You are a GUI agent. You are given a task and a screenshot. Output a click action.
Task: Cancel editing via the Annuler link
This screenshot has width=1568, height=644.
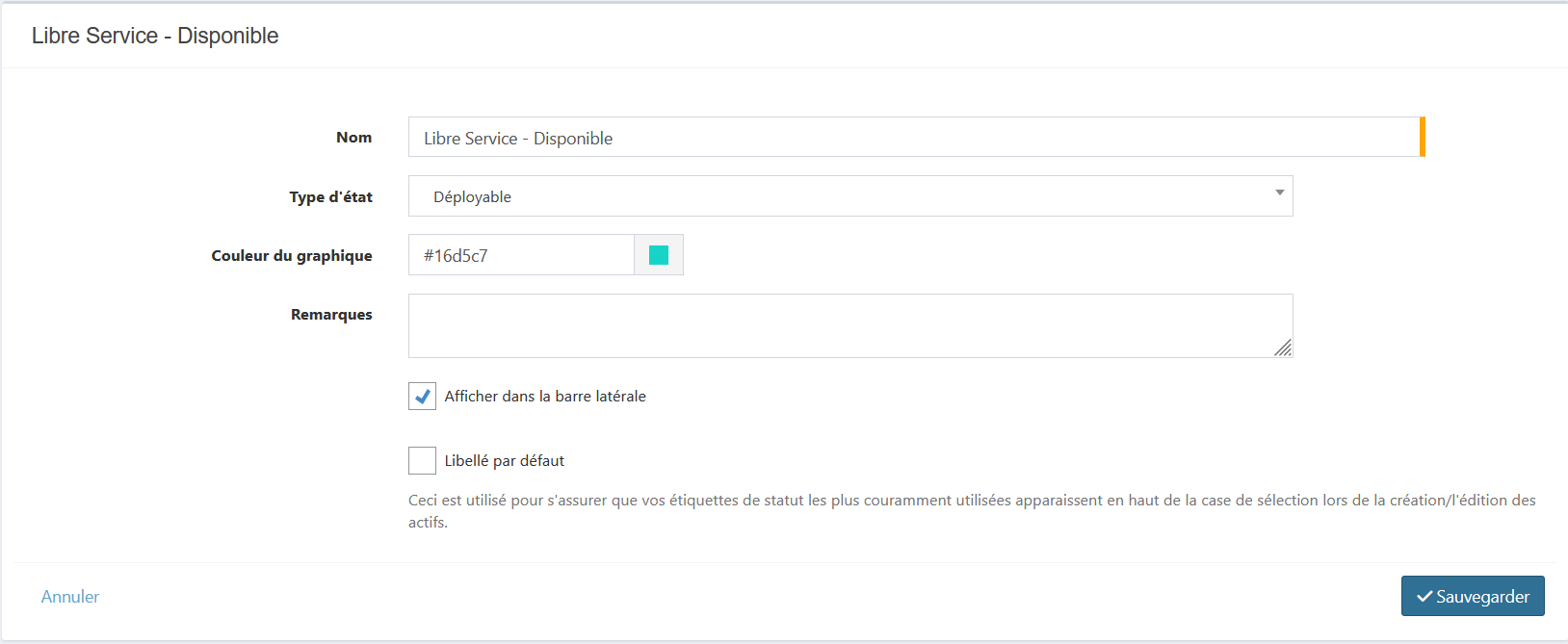coord(70,597)
